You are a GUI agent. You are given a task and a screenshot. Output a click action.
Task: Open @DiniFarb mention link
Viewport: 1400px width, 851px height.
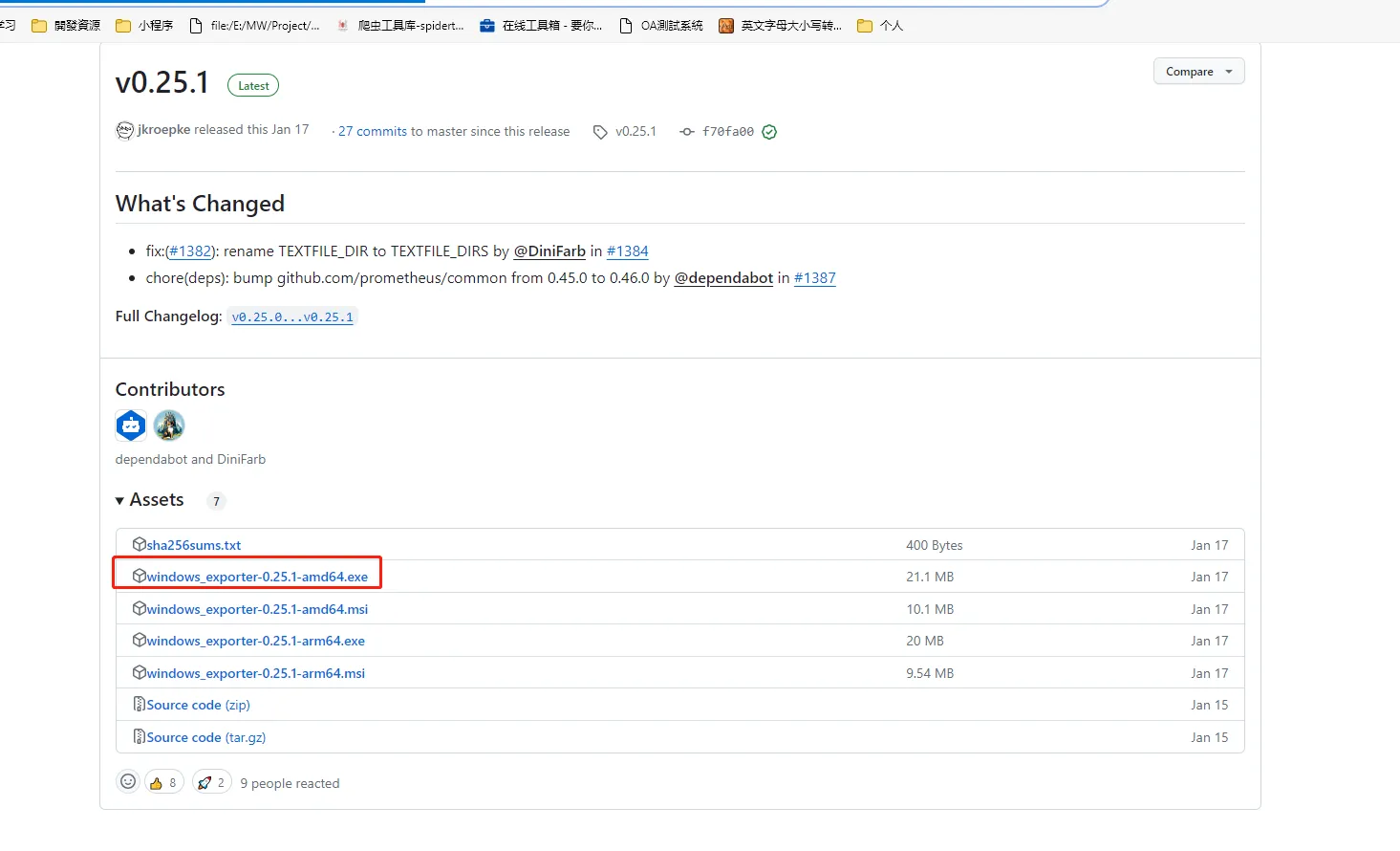(x=549, y=251)
